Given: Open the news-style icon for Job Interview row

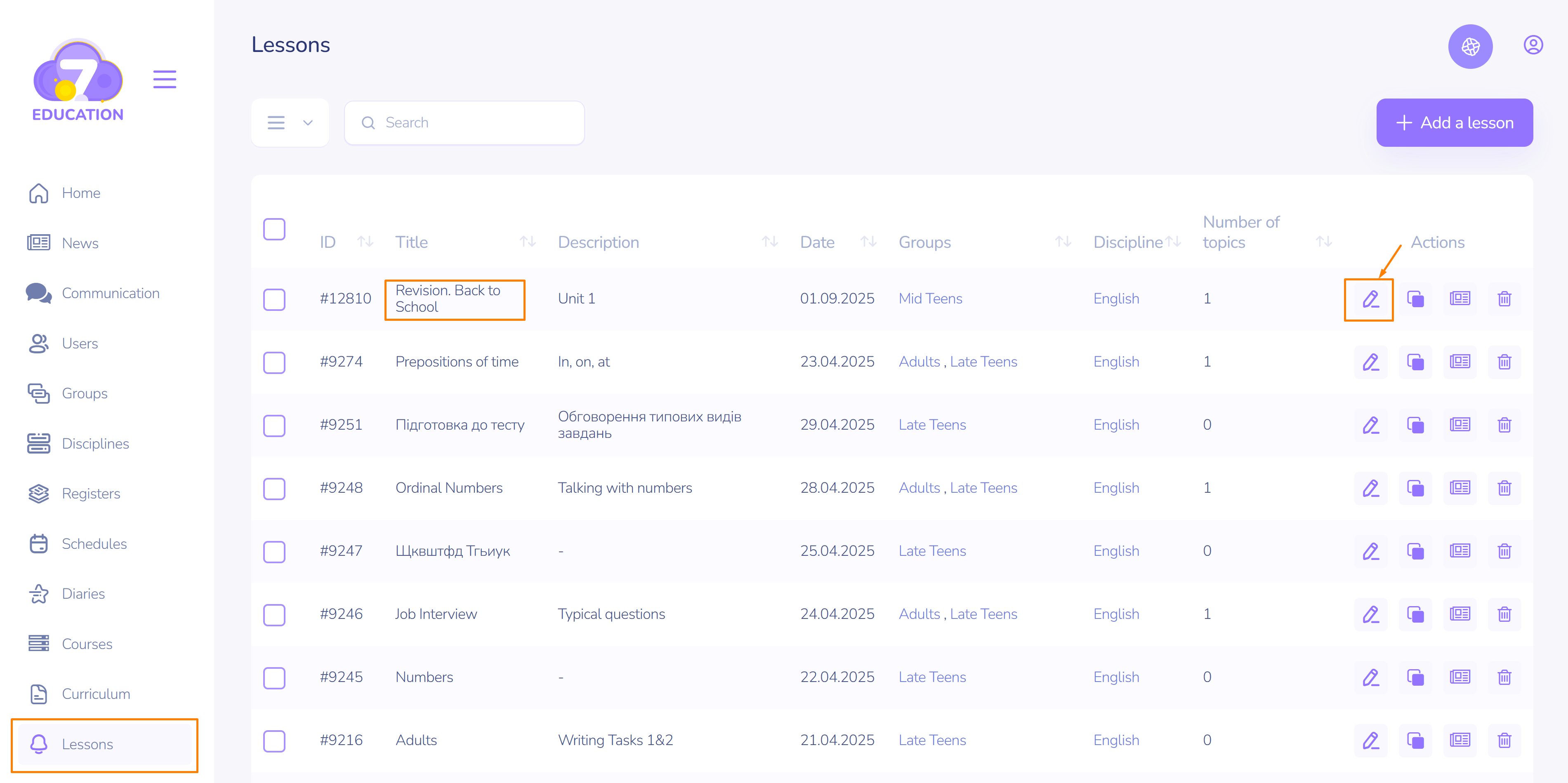Looking at the screenshot, I should point(1459,614).
